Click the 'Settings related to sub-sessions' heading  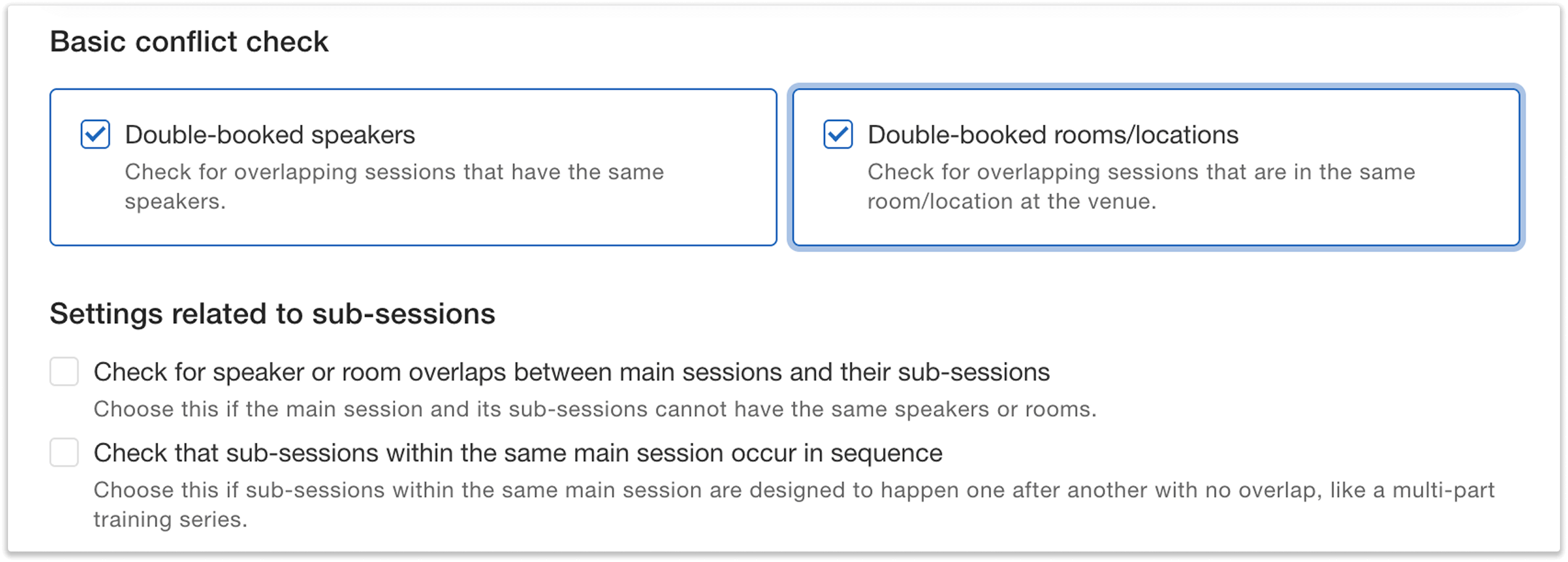[272, 314]
